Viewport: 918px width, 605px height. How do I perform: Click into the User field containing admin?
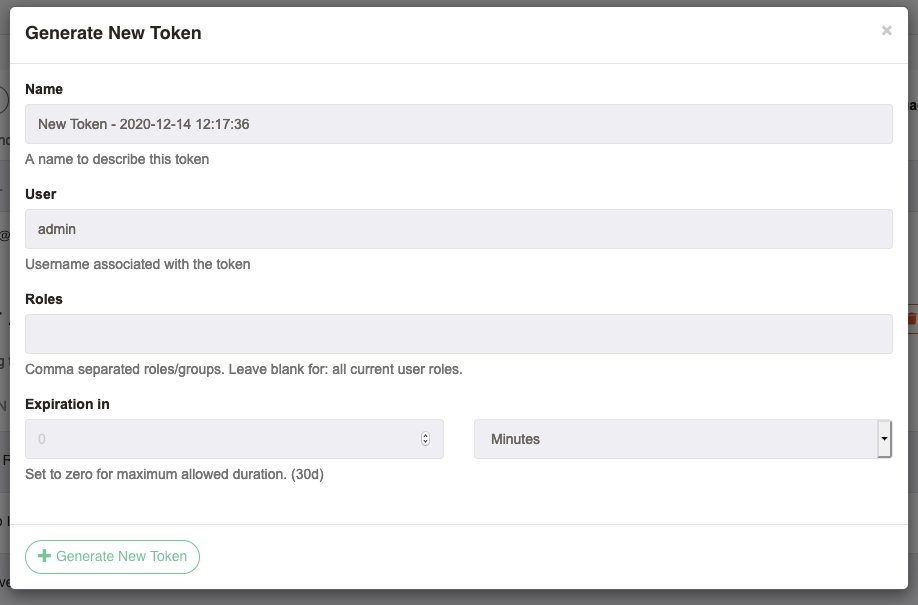tap(458, 229)
